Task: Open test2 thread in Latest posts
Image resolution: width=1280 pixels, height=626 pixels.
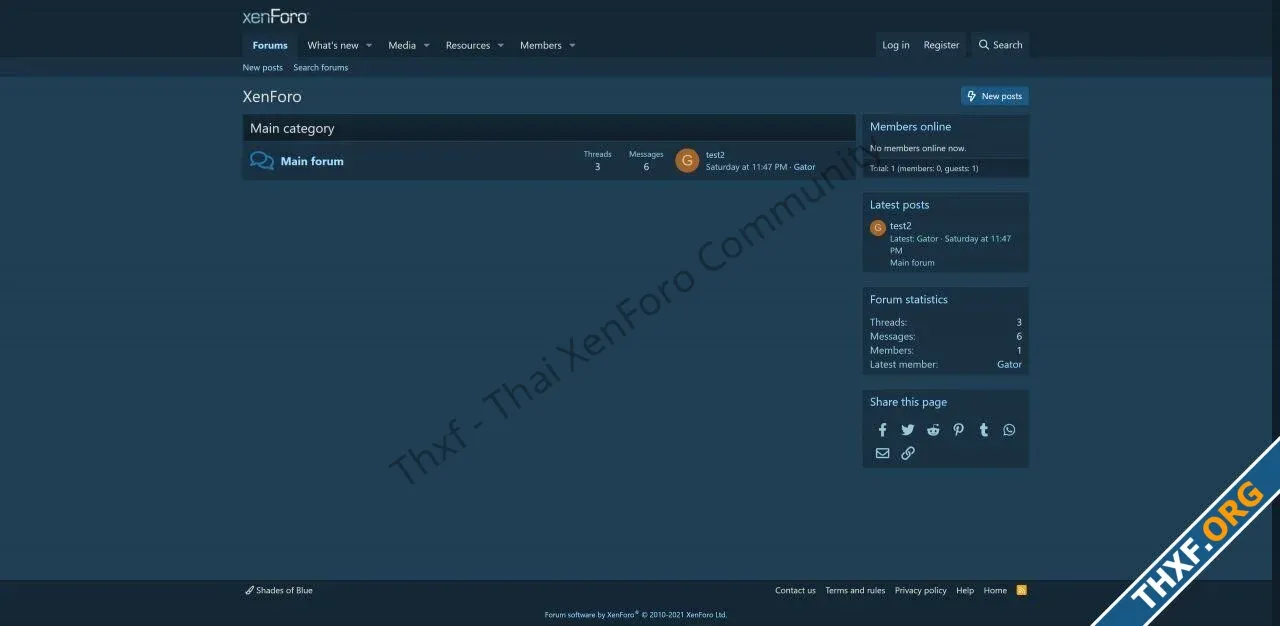Action: [900, 226]
